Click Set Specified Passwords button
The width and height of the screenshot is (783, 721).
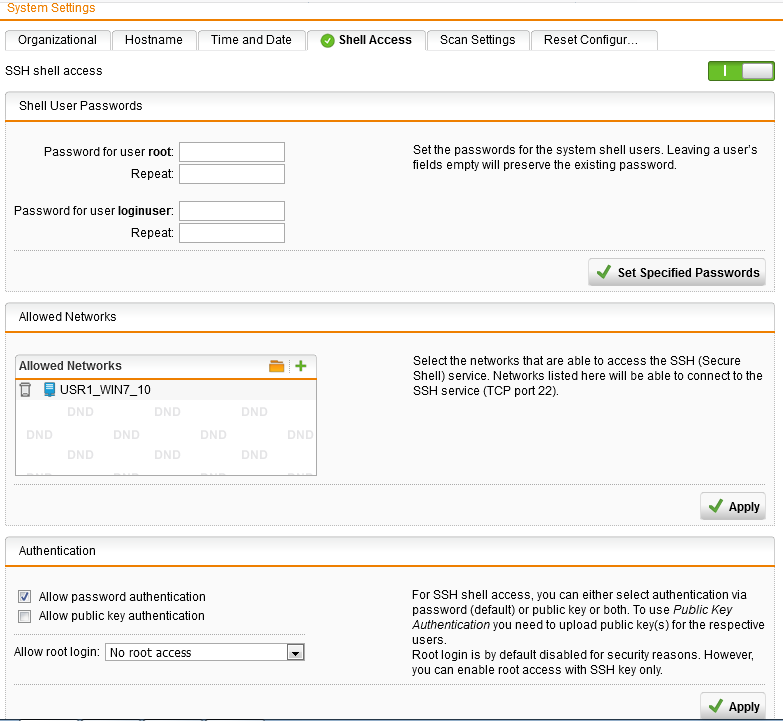pos(677,272)
